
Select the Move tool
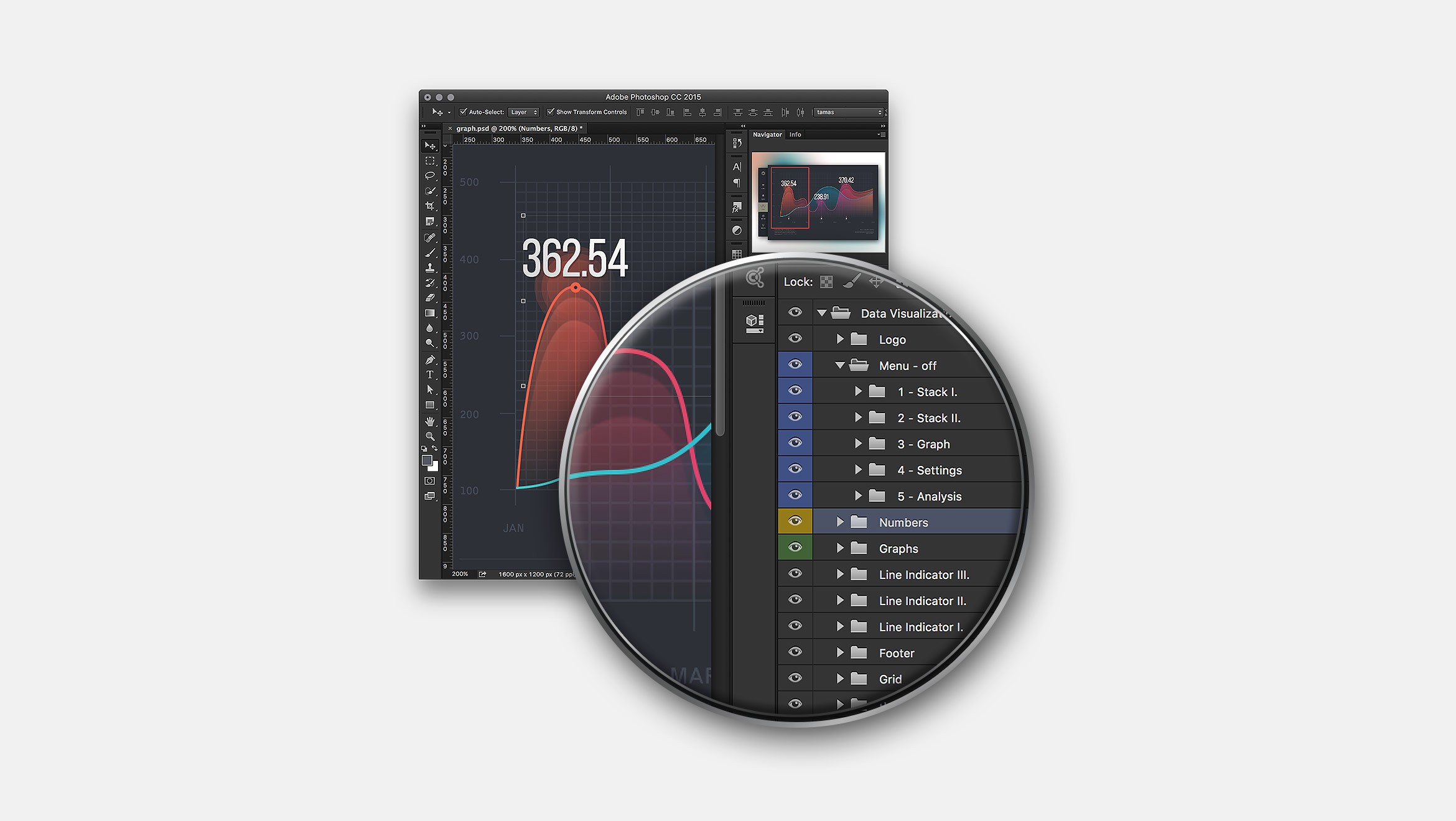[x=430, y=145]
